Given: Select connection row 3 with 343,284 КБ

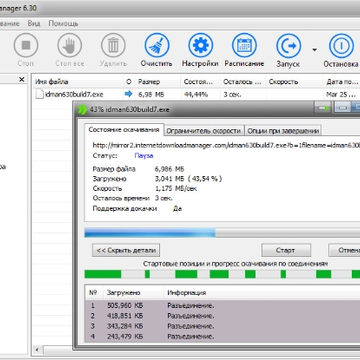Looking at the screenshot, I should click(x=222, y=326).
